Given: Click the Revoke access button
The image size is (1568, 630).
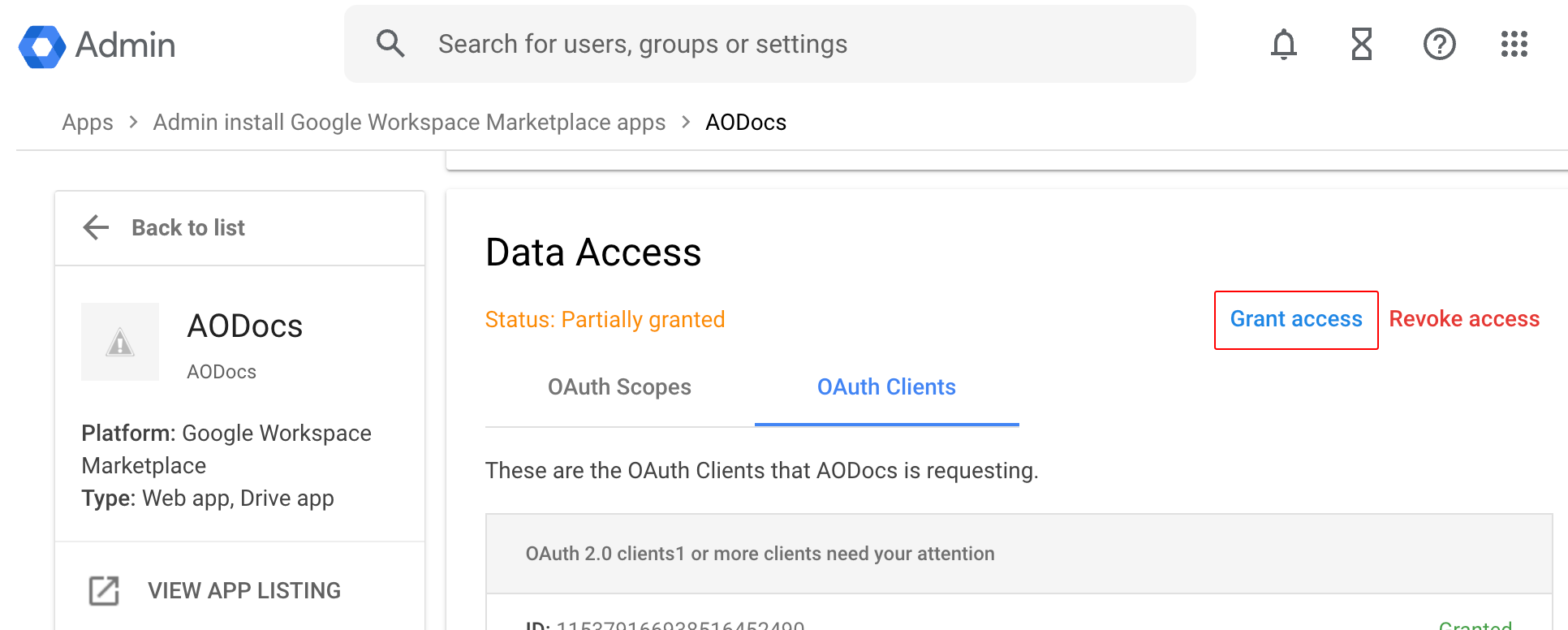Looking at the screenshot, I should tap(1464, 319).
